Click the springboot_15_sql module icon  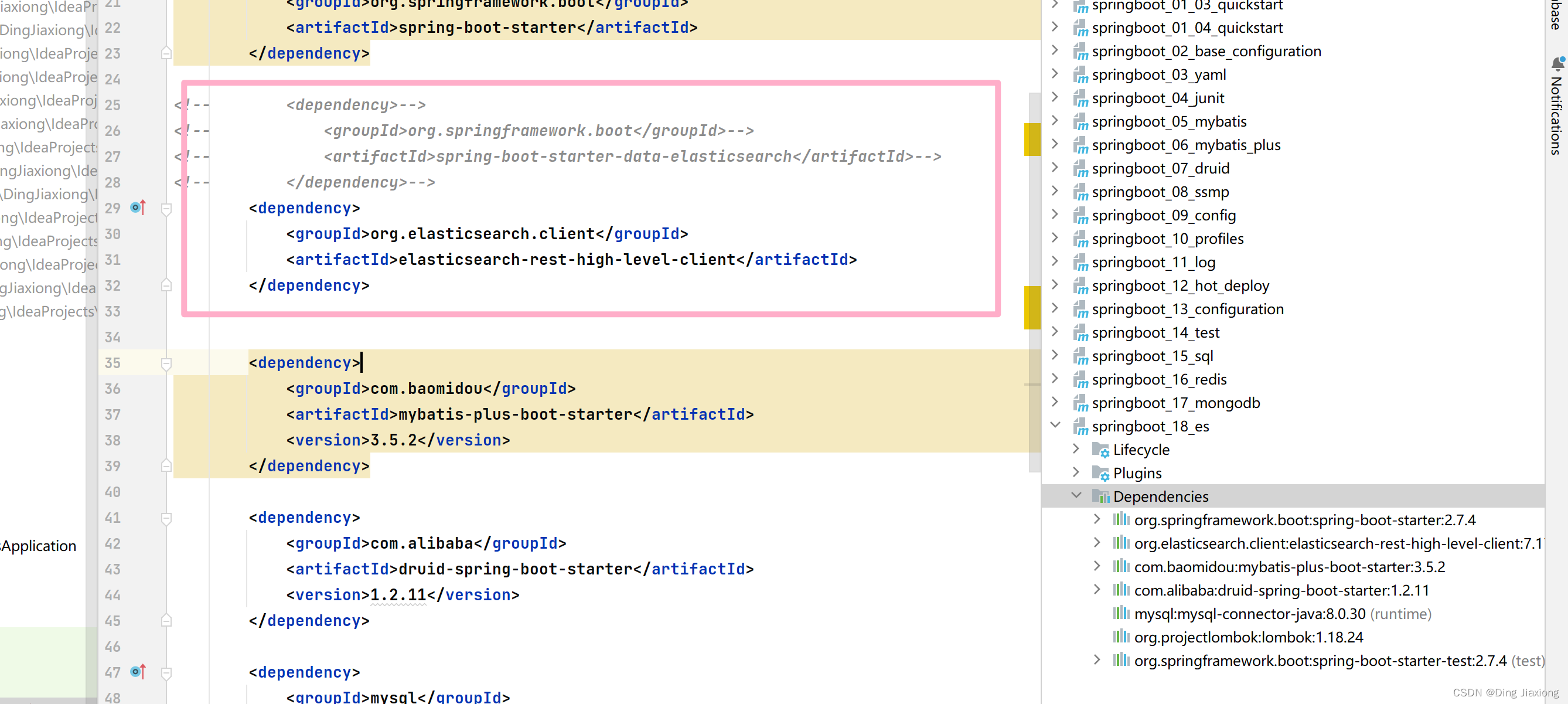1080,356
